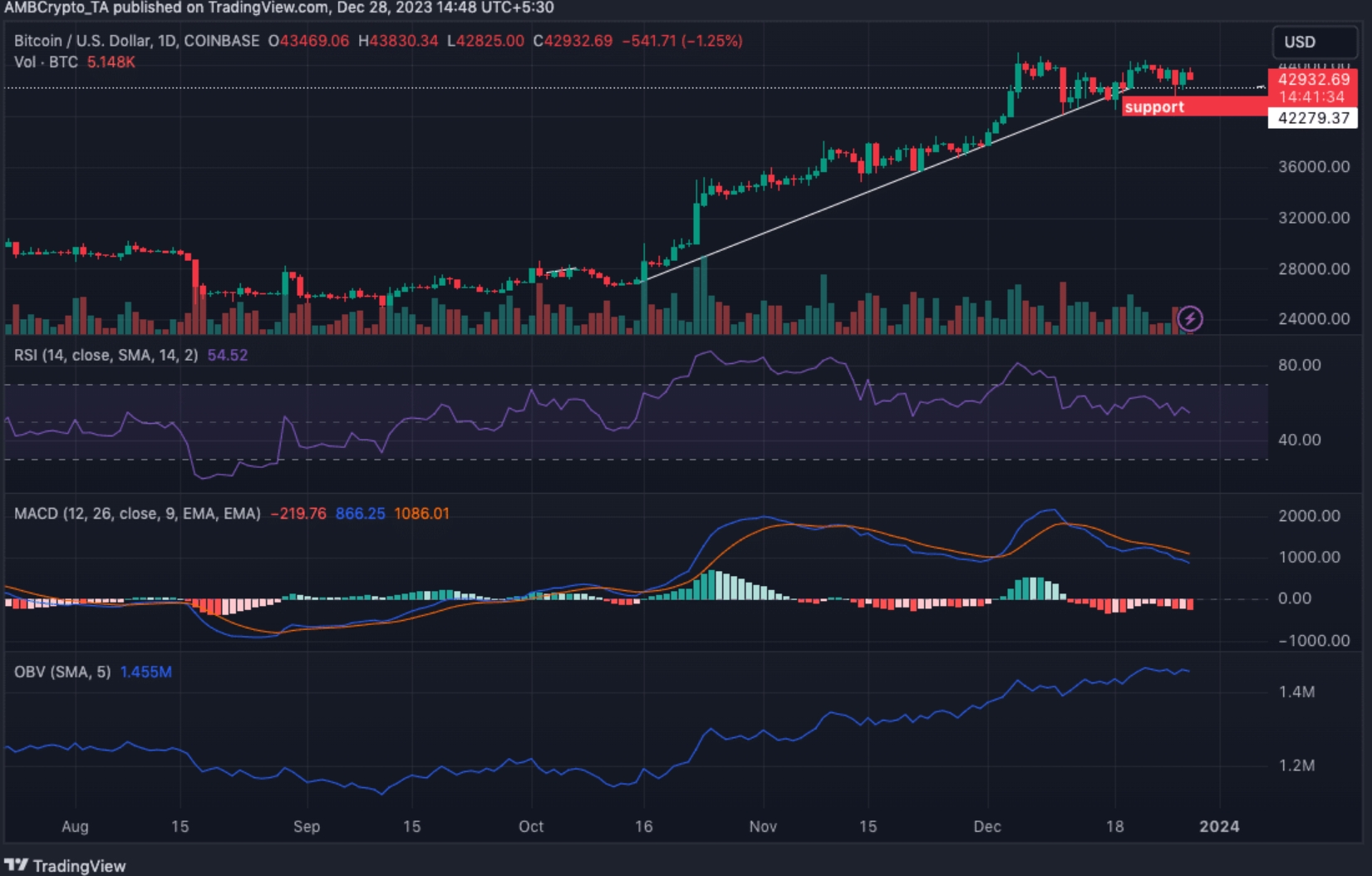Click the MACD 2000.00 axis label
The image size is (1372, 876).
[1310, 516]
